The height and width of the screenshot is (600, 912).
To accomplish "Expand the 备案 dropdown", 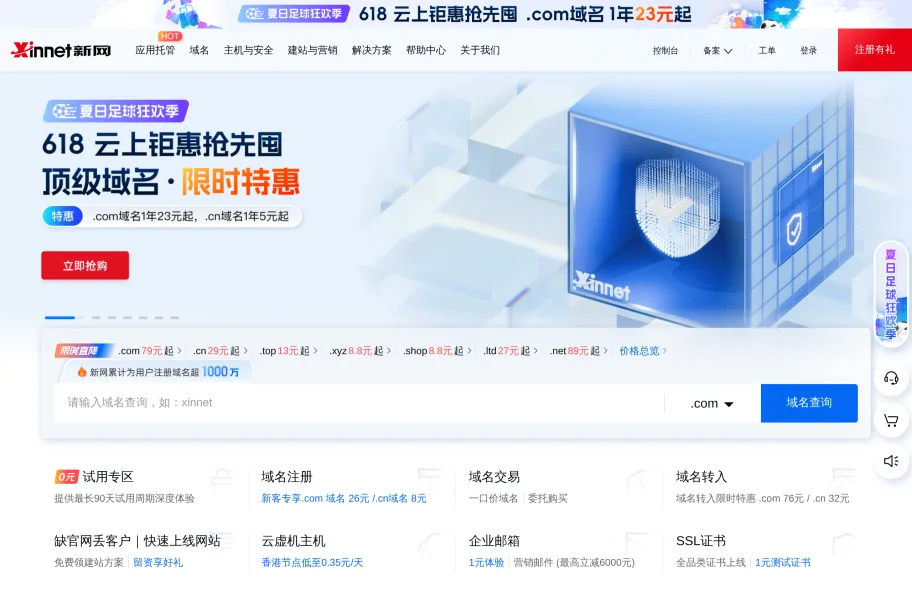I will (718, 51).
